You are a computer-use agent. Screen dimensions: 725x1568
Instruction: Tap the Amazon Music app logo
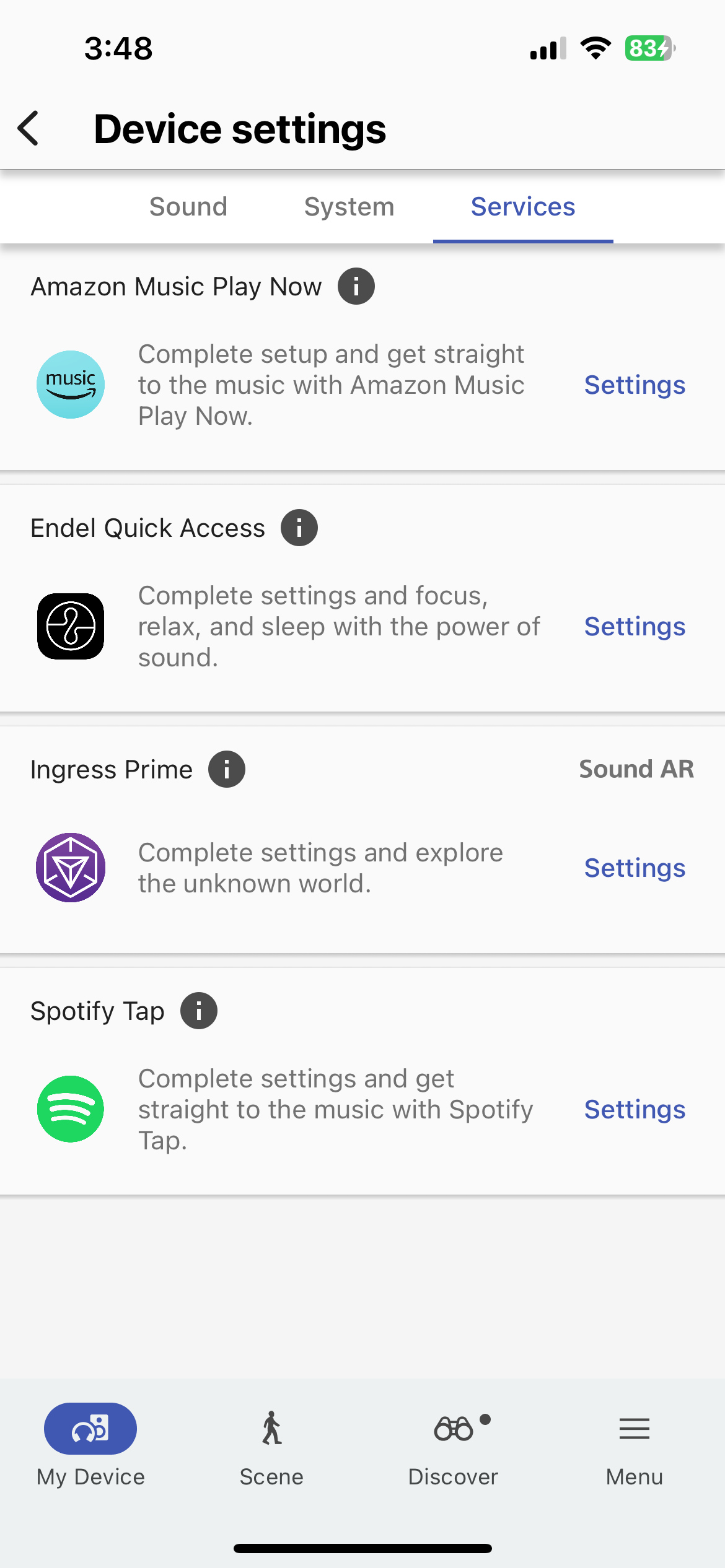click(x=71, y=385)
